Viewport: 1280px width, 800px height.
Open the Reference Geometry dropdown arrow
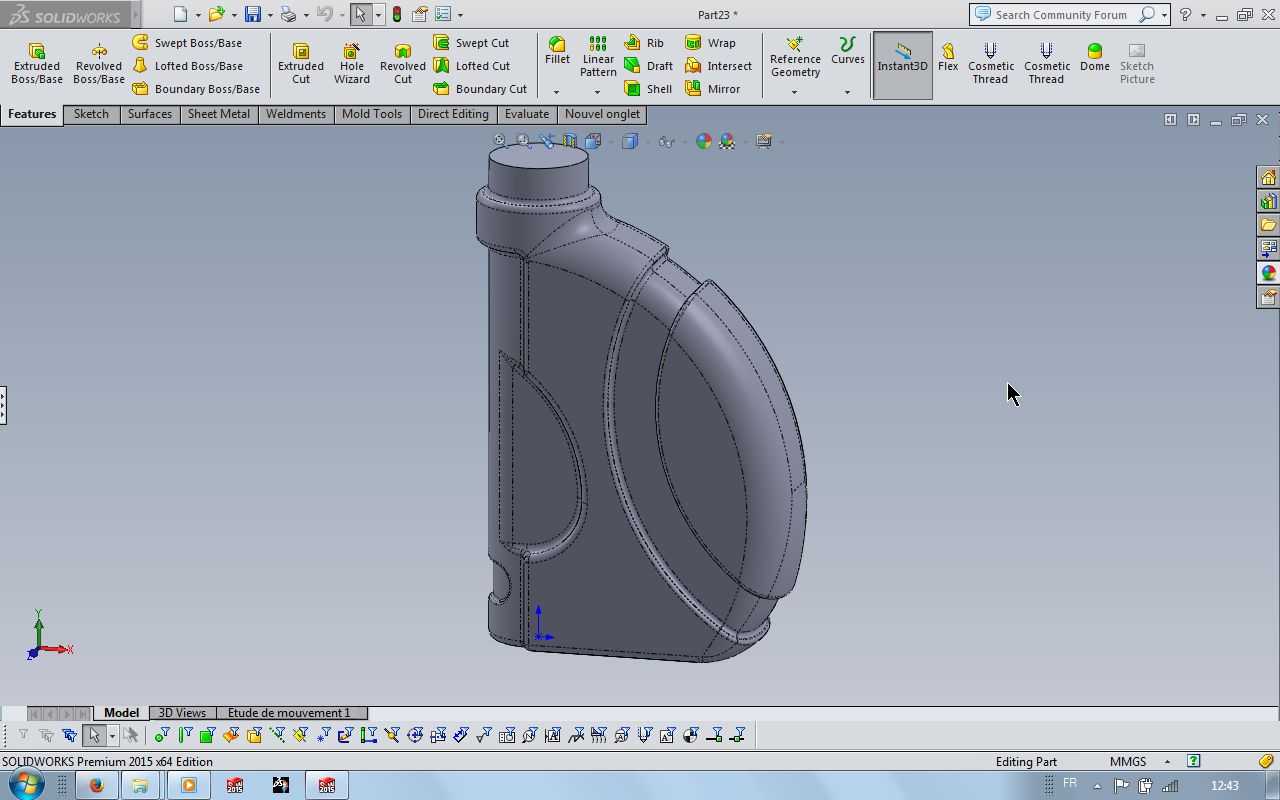tap(795, 92)
